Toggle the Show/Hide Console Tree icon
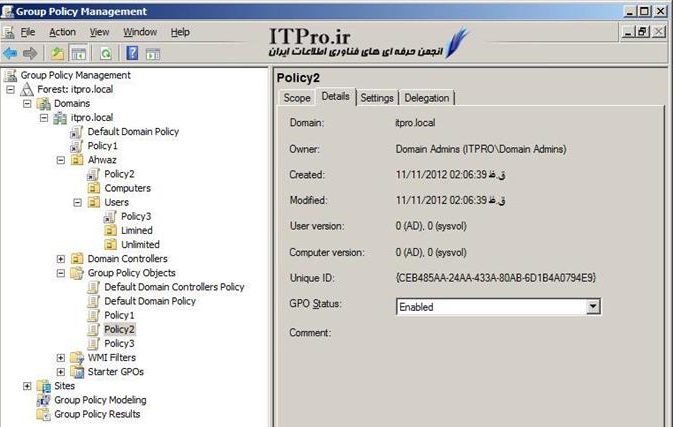673x427 pixels. (x=77, y=53)
